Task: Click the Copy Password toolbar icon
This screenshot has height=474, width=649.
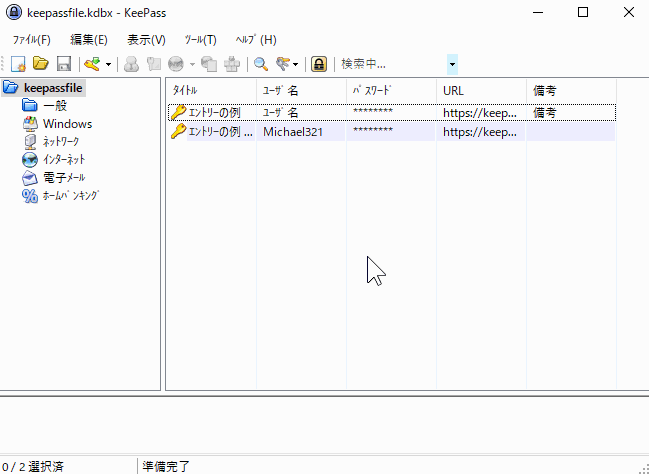Action: click(x=154, y=64)
